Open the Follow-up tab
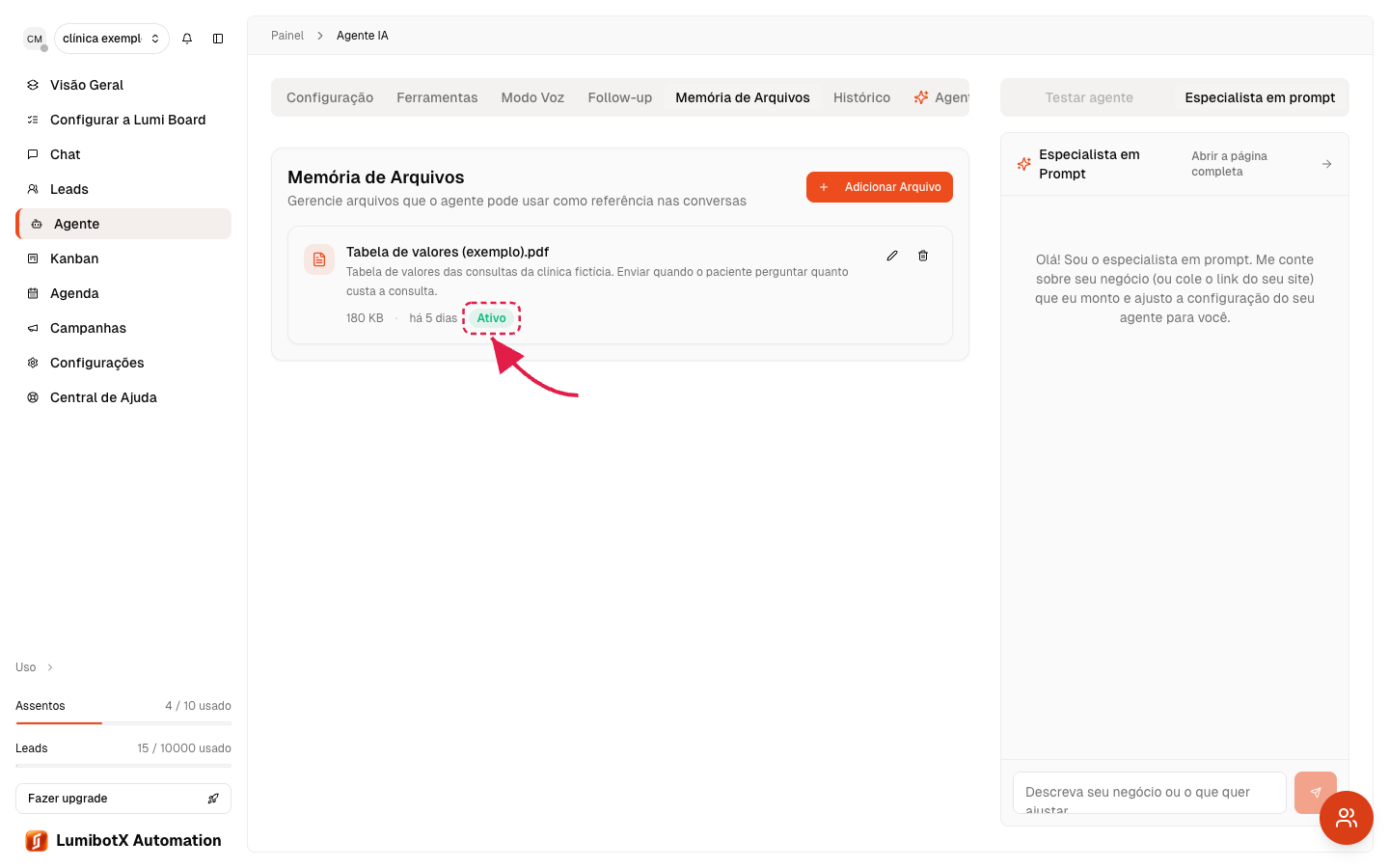The width and height of the screenshot is (1389, 868). (x=620, y=97)
